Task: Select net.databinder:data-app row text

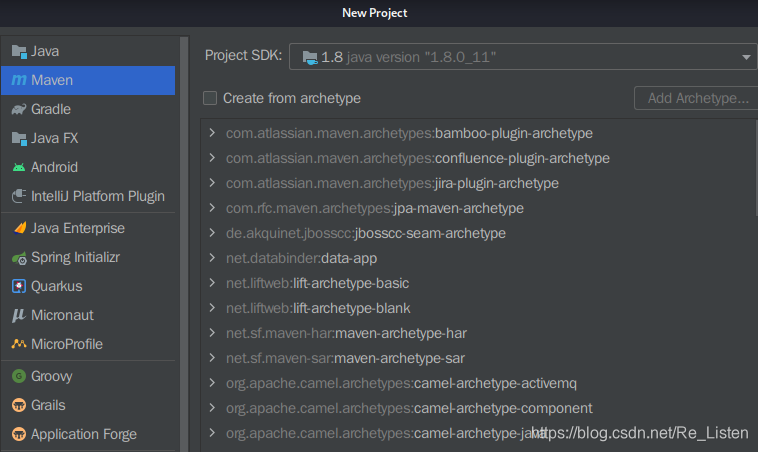Action: tap(301, 258)
